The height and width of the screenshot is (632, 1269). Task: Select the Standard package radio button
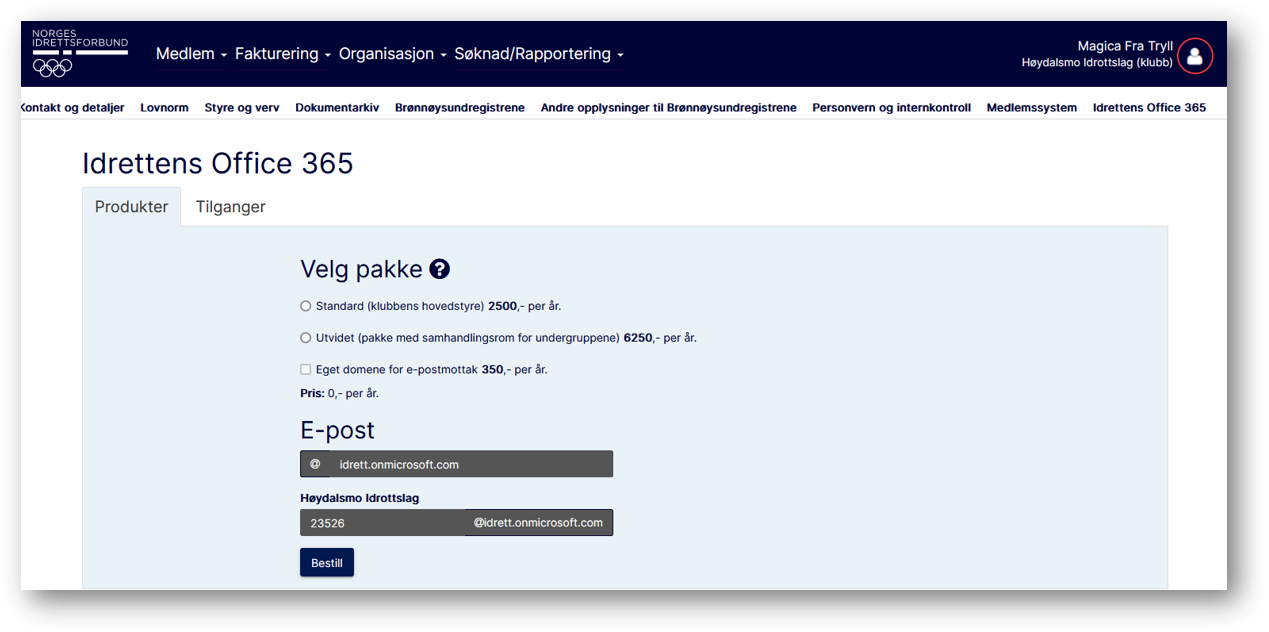click(306, 306)
